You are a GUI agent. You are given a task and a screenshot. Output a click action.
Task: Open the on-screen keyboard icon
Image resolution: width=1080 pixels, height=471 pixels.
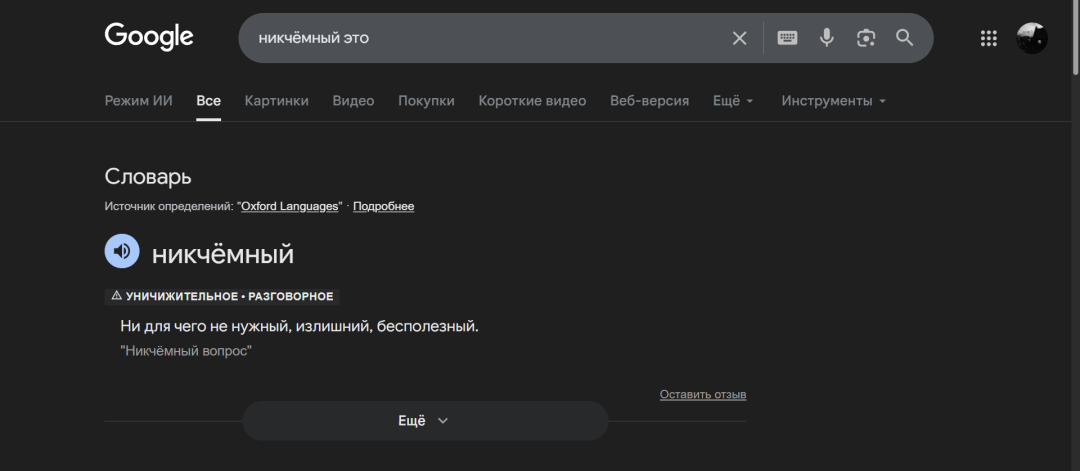coord(788,38)
